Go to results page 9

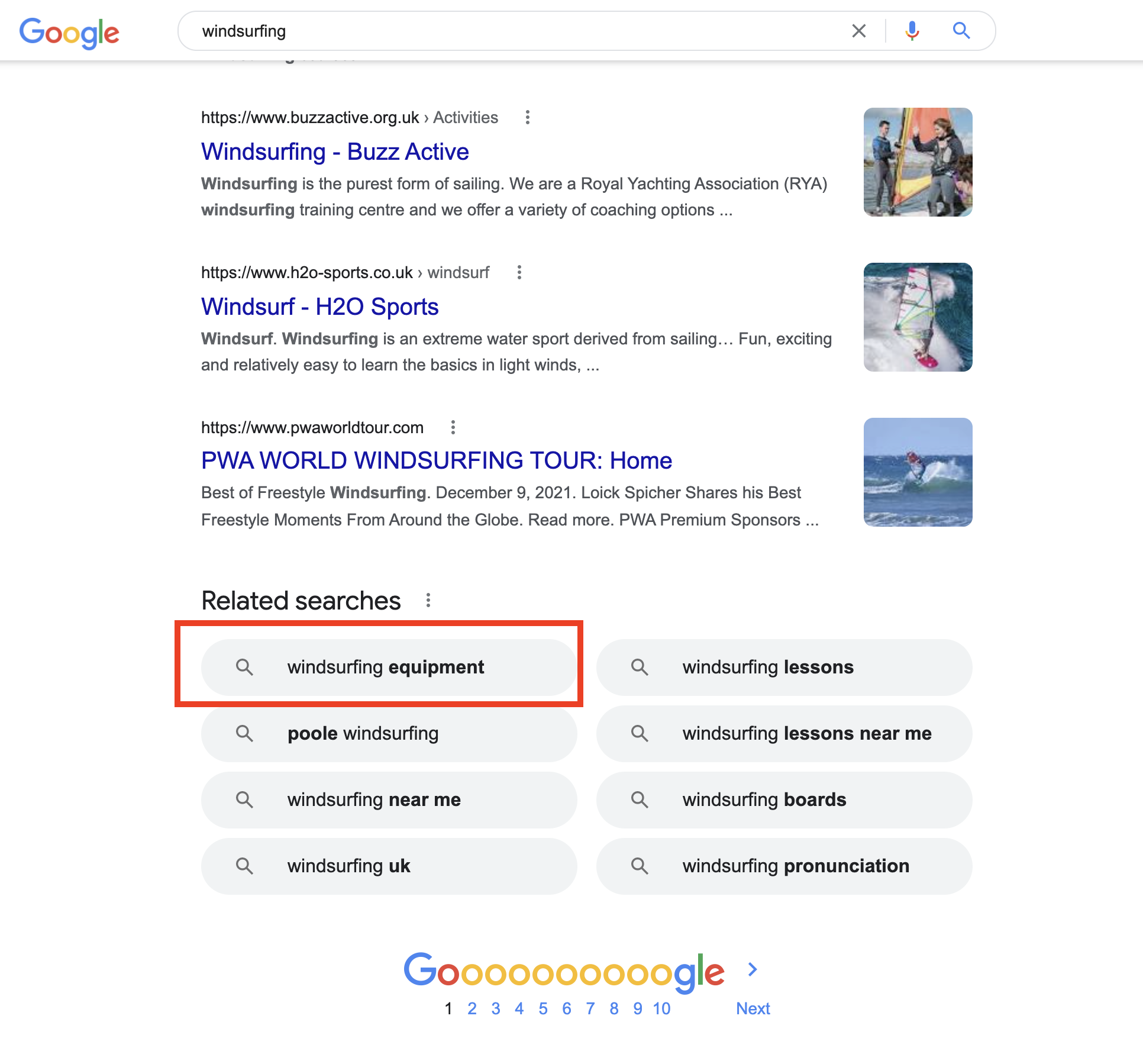[638, 1008]
